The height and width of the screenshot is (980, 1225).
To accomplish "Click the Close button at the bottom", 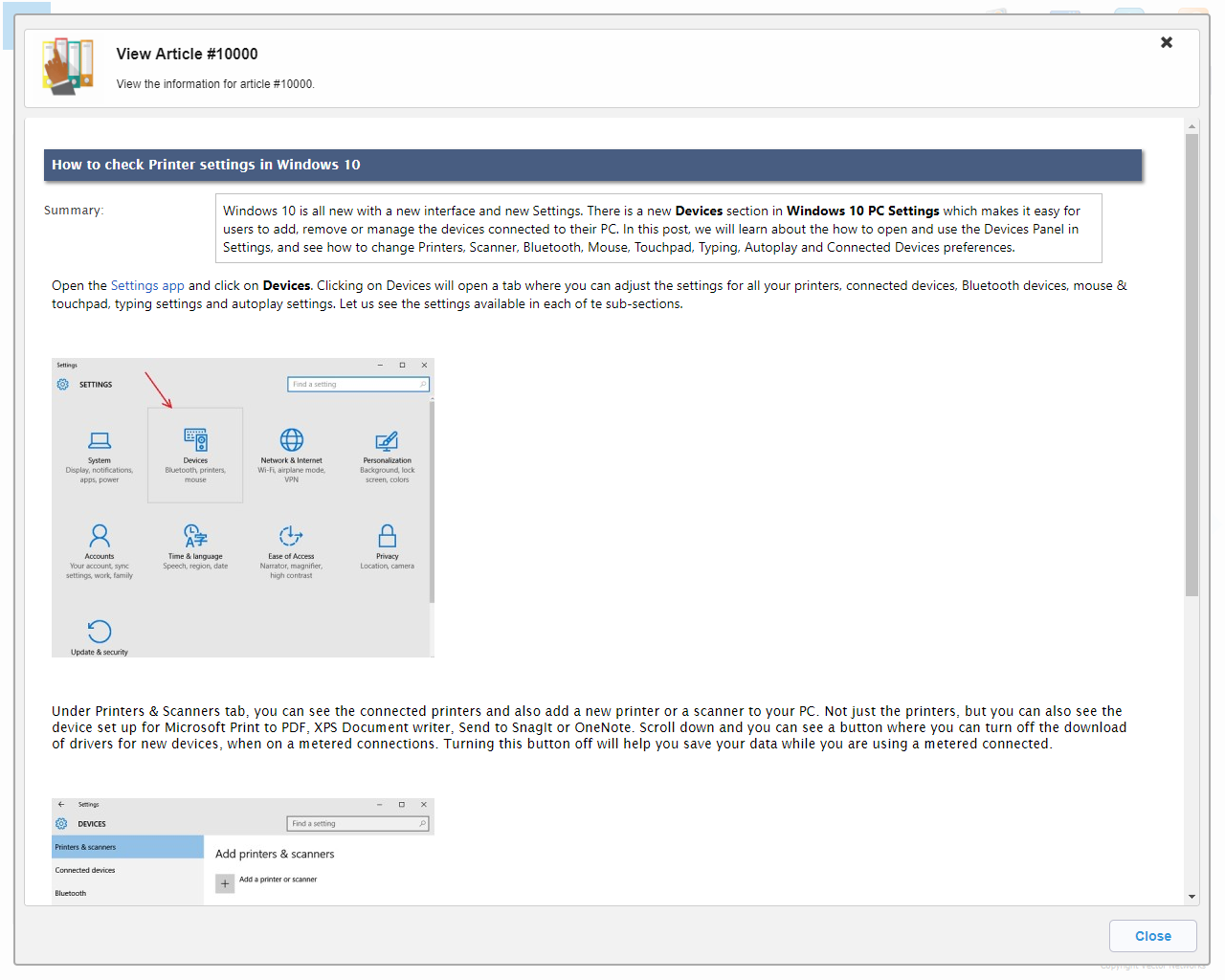I will pos(1153,936).
